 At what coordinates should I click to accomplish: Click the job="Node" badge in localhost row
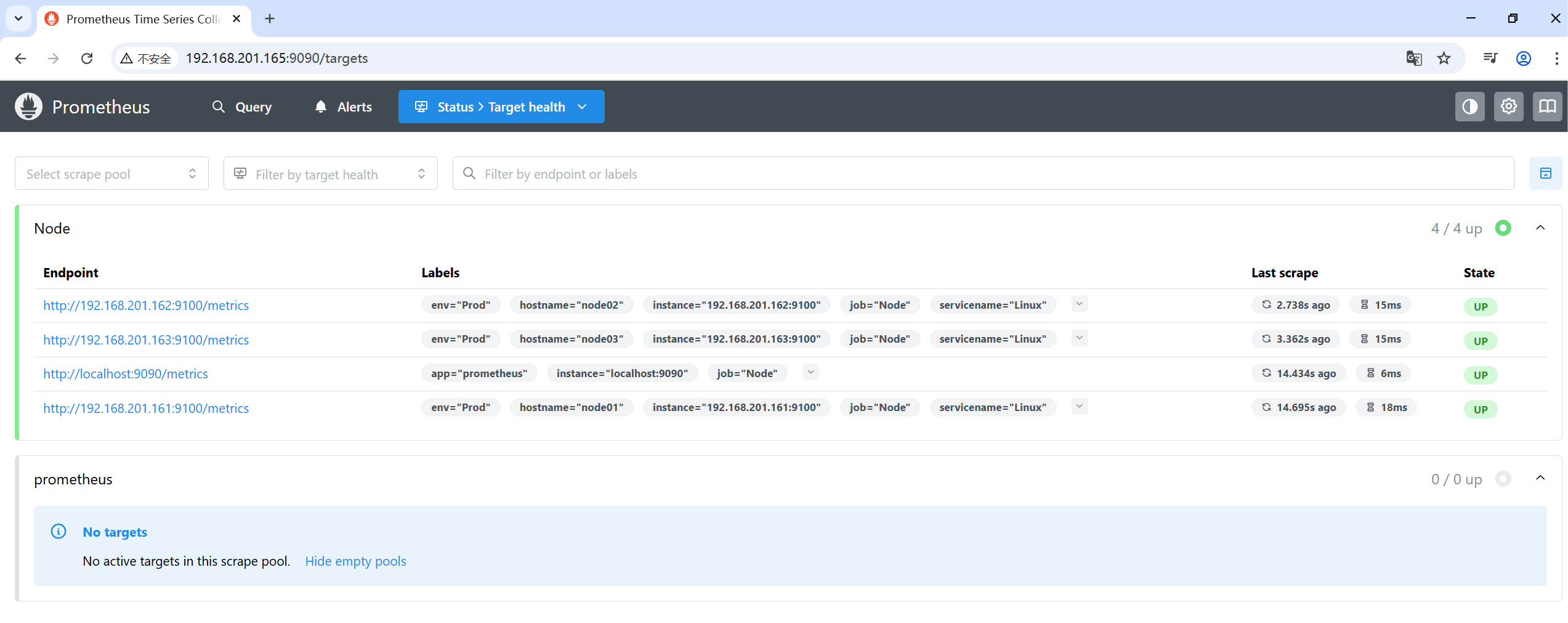pyautogui.click(x=747, y=373)
